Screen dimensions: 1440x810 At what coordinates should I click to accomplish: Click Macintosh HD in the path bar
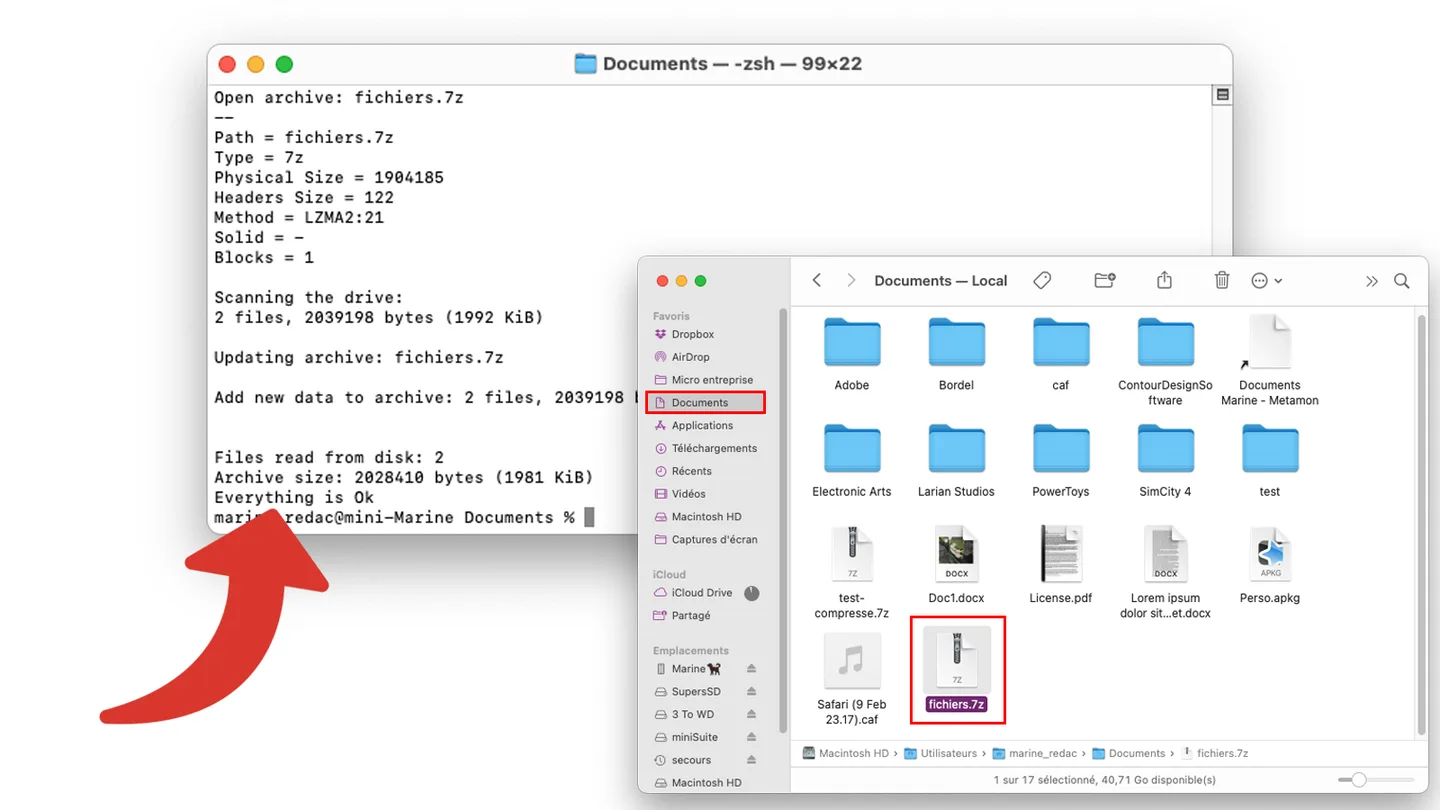tap(845, 754)
